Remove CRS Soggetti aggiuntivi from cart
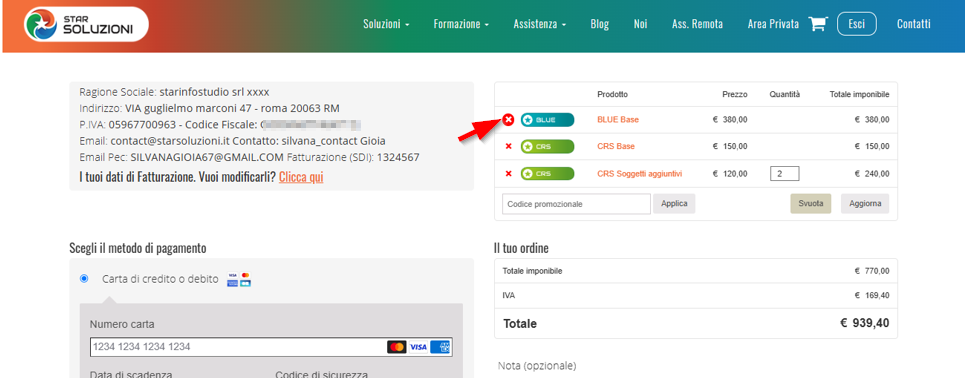 pyautogui.click(x=508, y=174)
